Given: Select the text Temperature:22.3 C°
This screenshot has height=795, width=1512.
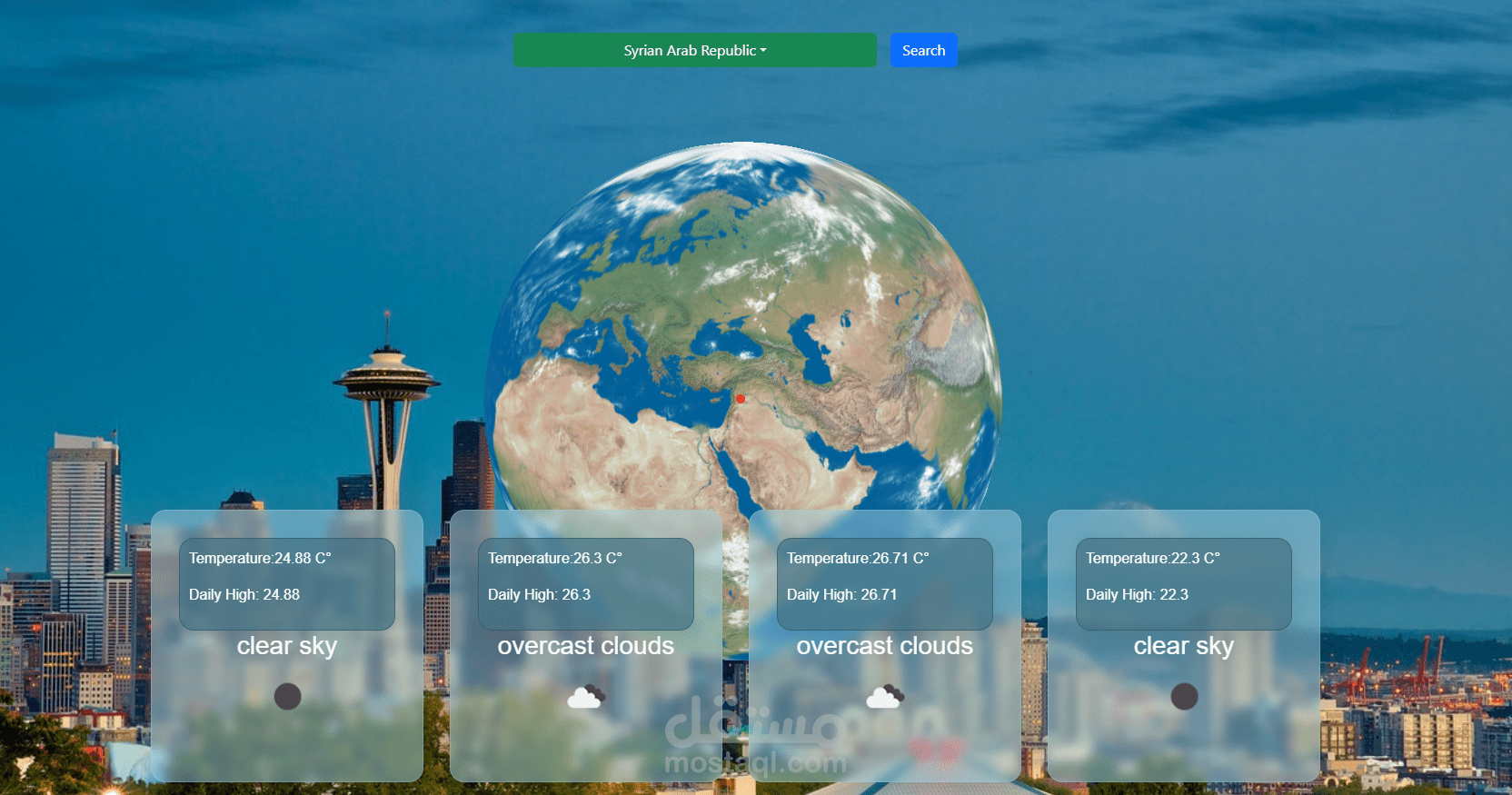Looking at the screenshot, I should tap(1153, 558).
